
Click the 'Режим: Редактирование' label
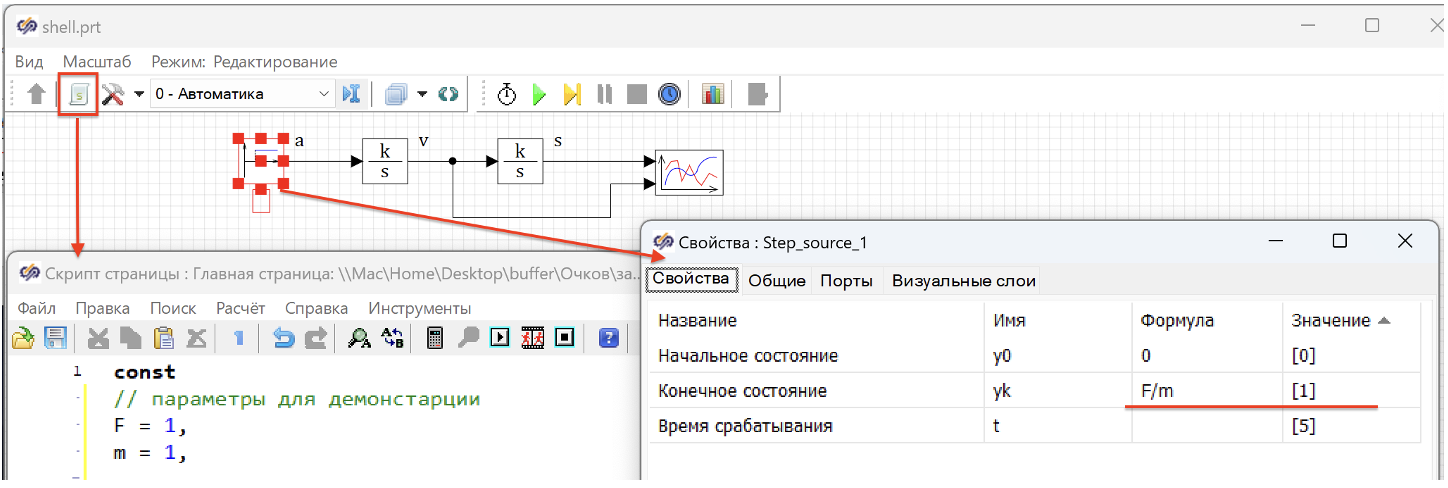point(244,61)
